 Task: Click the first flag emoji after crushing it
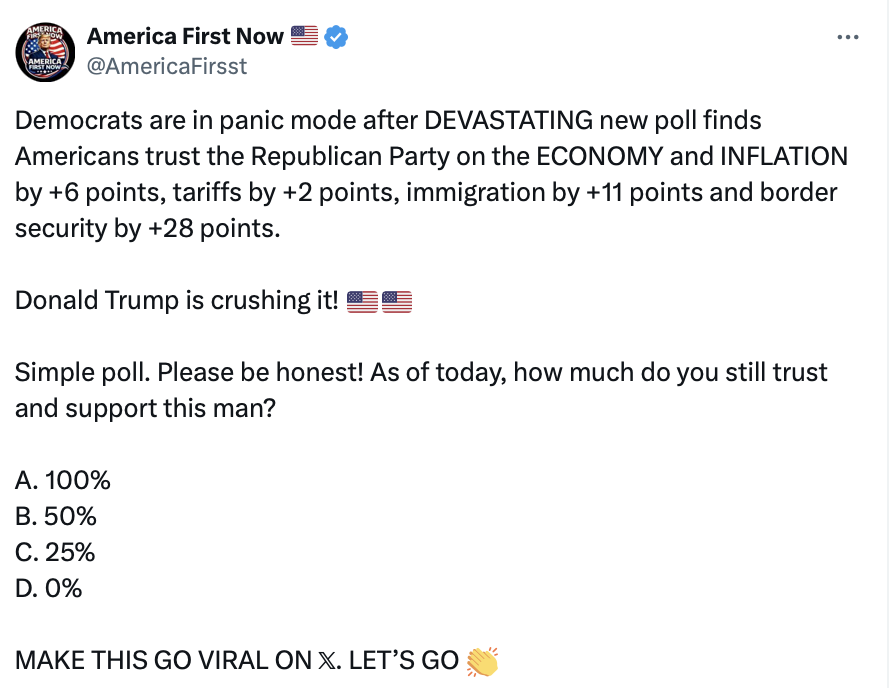[x=362, y=299]
